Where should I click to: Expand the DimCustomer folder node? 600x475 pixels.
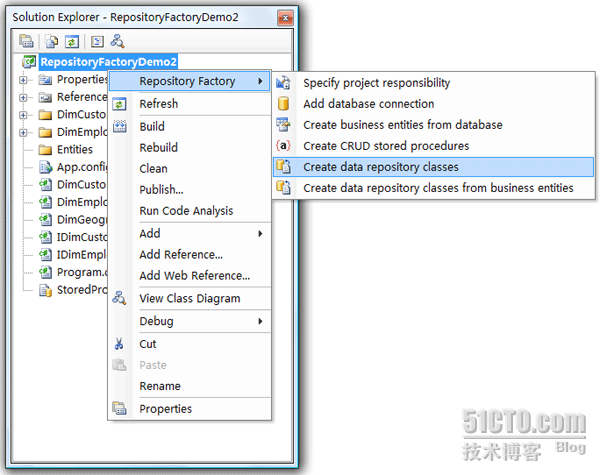[x=23, y=115]
